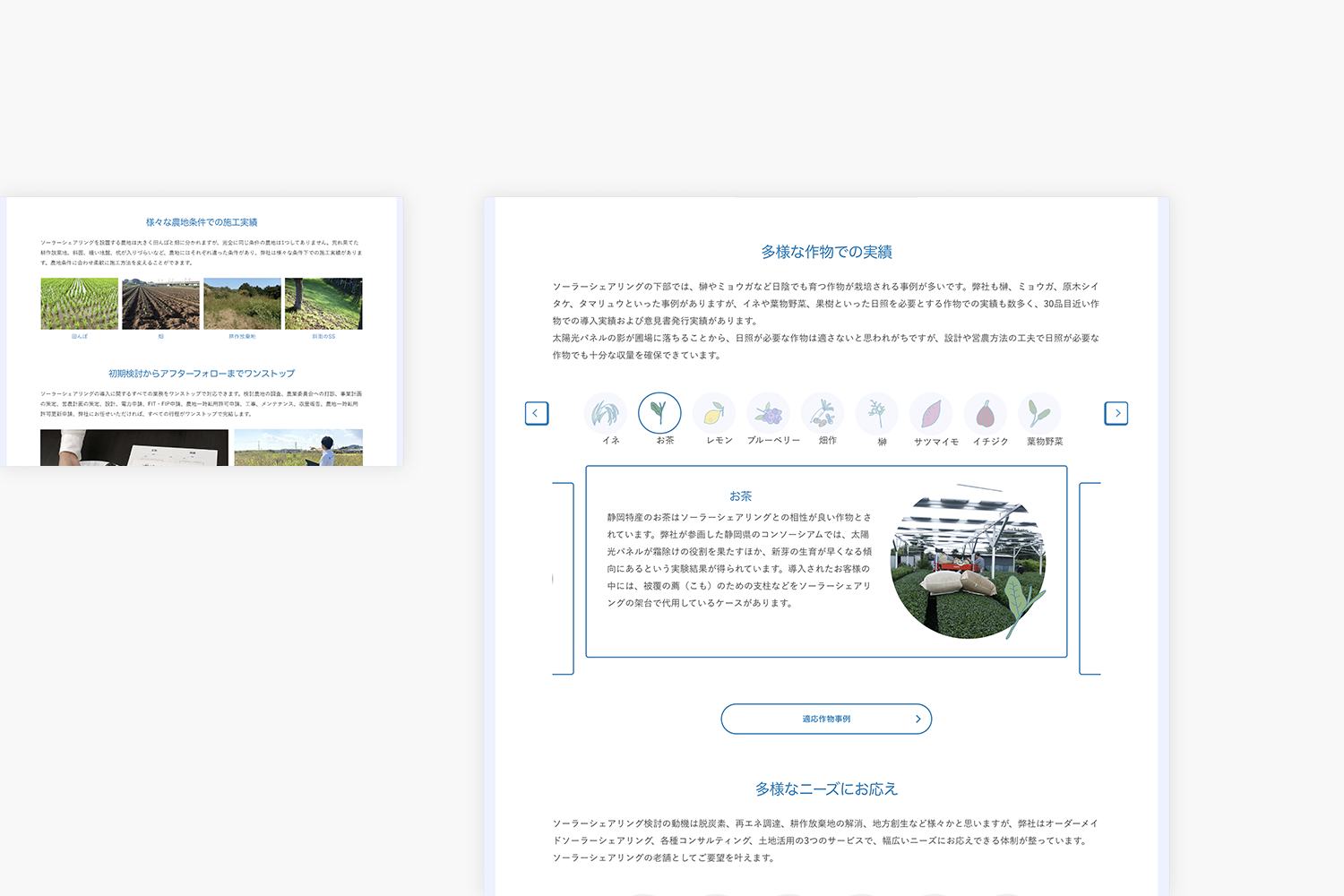Go back using the left carousel chevron
Image resolution: width=1344 pixels, height=896 pixels.
point(537,413)
